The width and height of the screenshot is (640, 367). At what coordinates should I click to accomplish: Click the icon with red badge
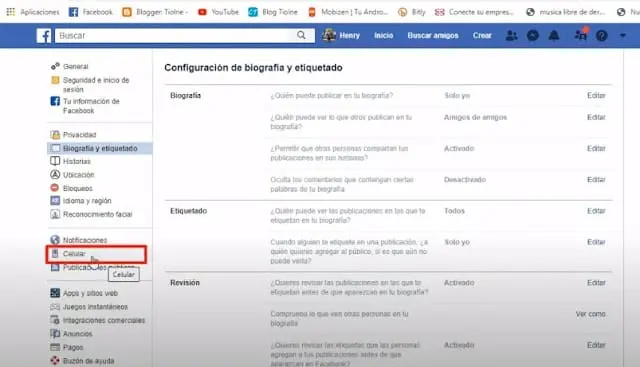point(580,35)
